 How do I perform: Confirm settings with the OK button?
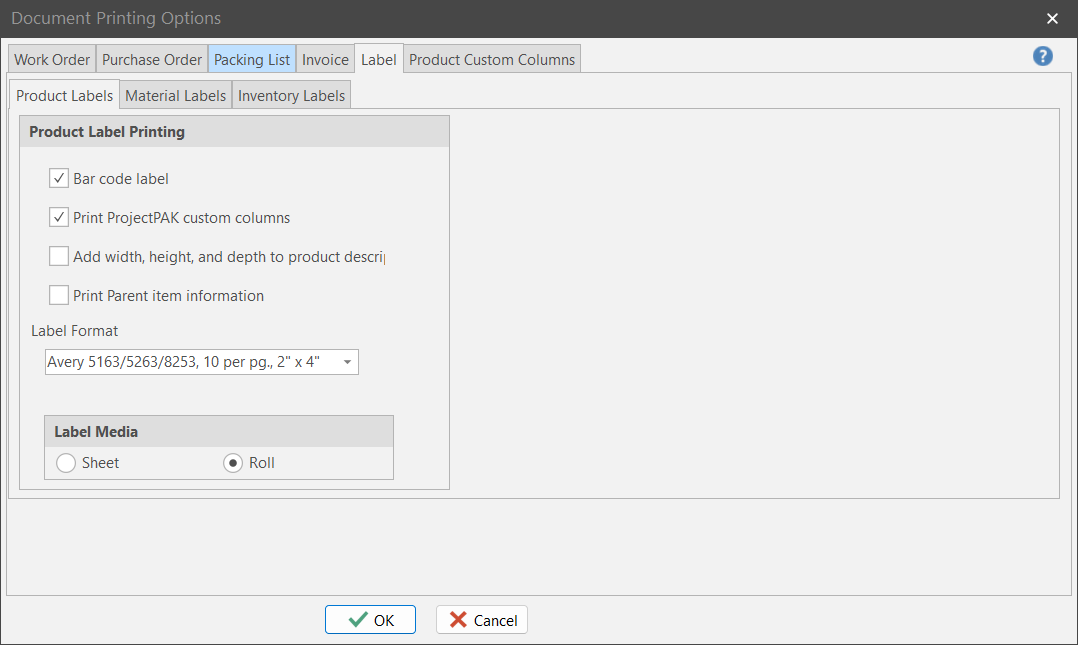(370, 620)
